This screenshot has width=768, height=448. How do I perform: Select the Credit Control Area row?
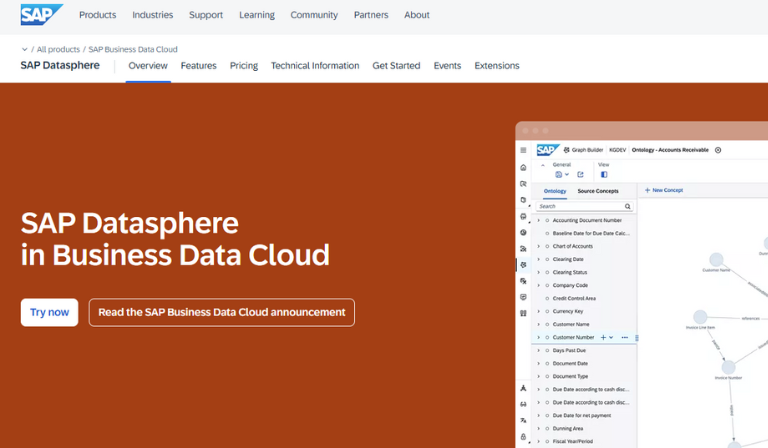pos(584,298)
